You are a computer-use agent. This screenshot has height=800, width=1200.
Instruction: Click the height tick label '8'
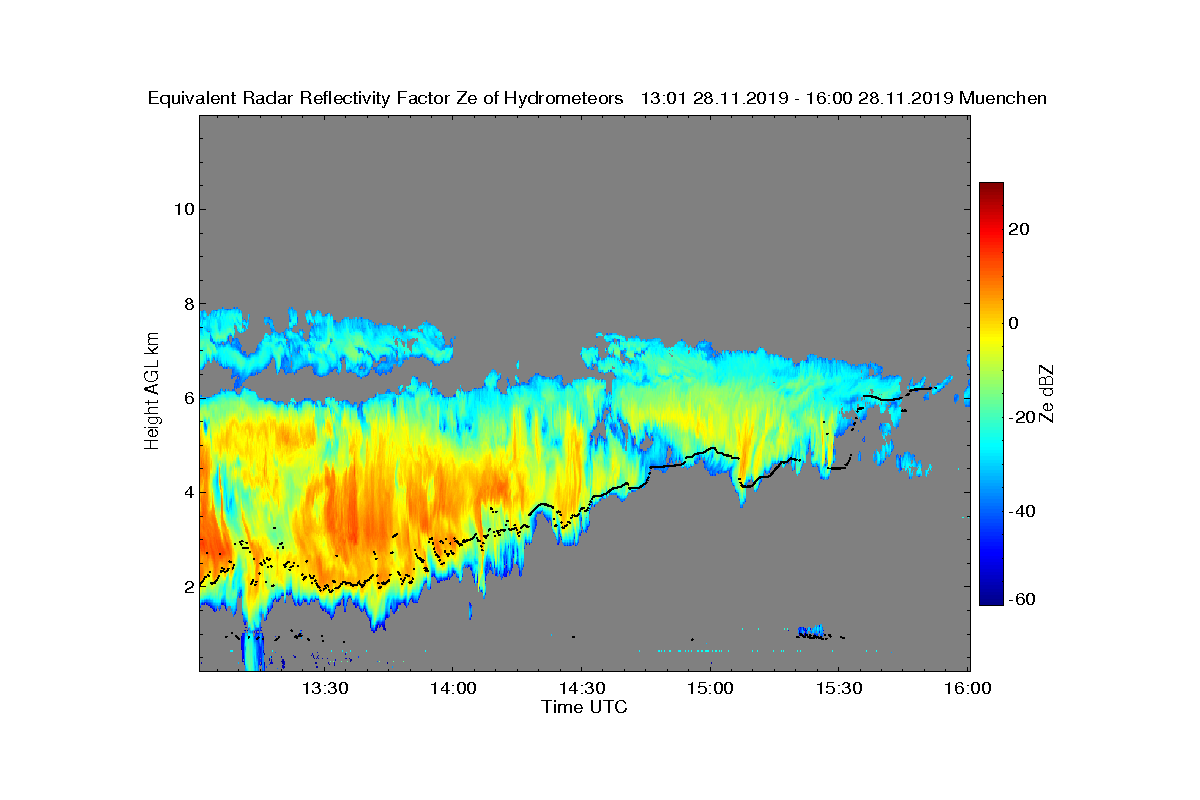coord(187,303)
